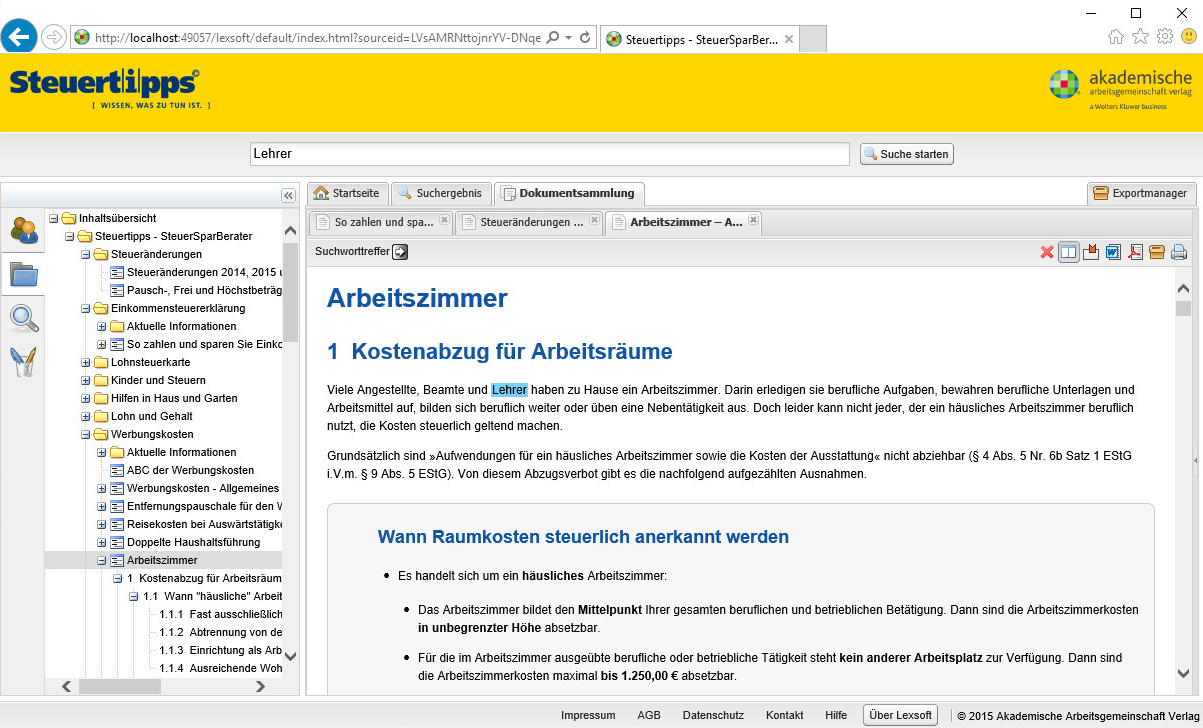Collapse the Steueränderungen folder
The height and width of the screenshot is (728, 1203).
(x=86, y=254)
